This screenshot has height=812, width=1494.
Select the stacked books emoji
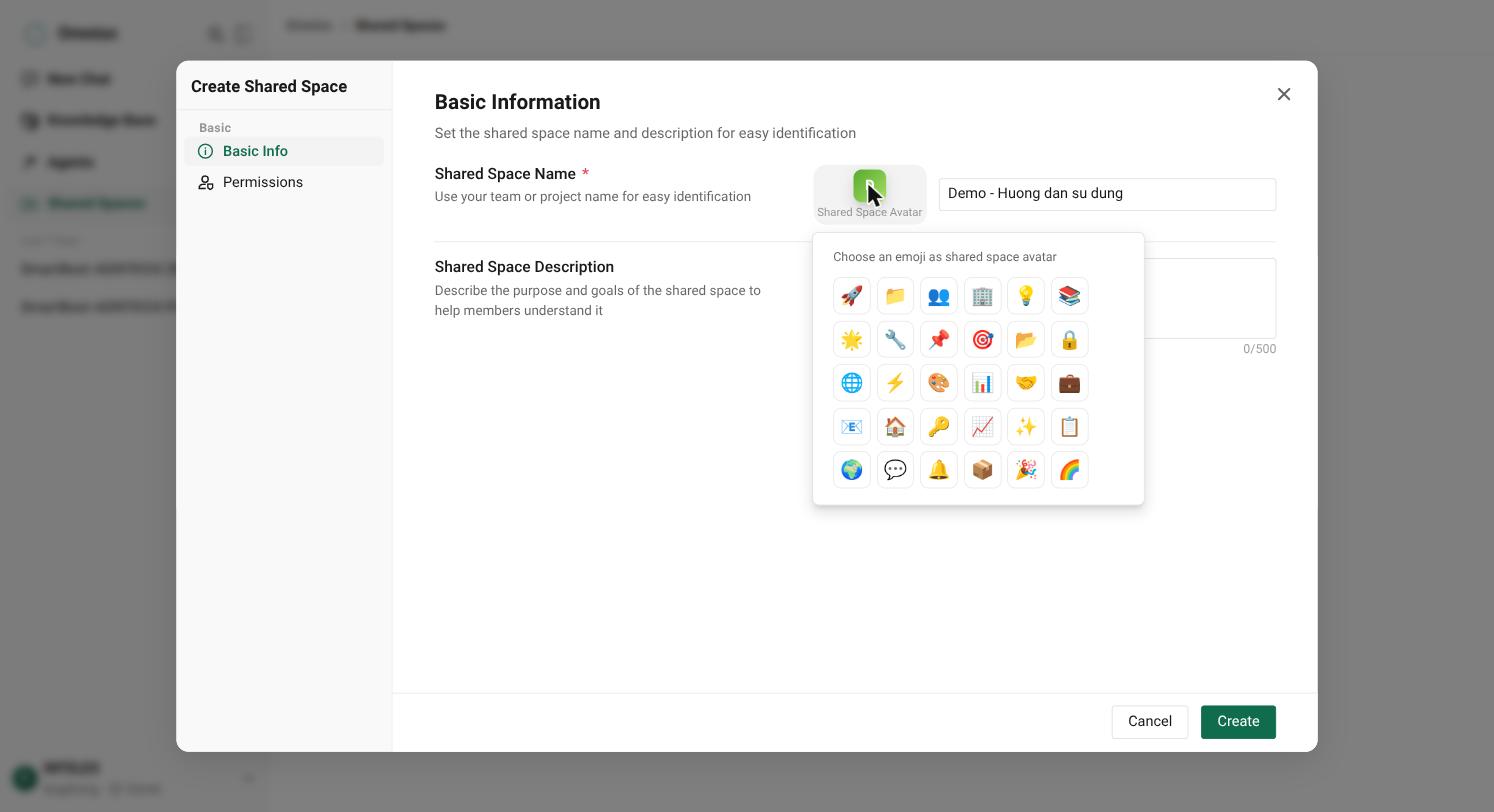click(1069, 296)
